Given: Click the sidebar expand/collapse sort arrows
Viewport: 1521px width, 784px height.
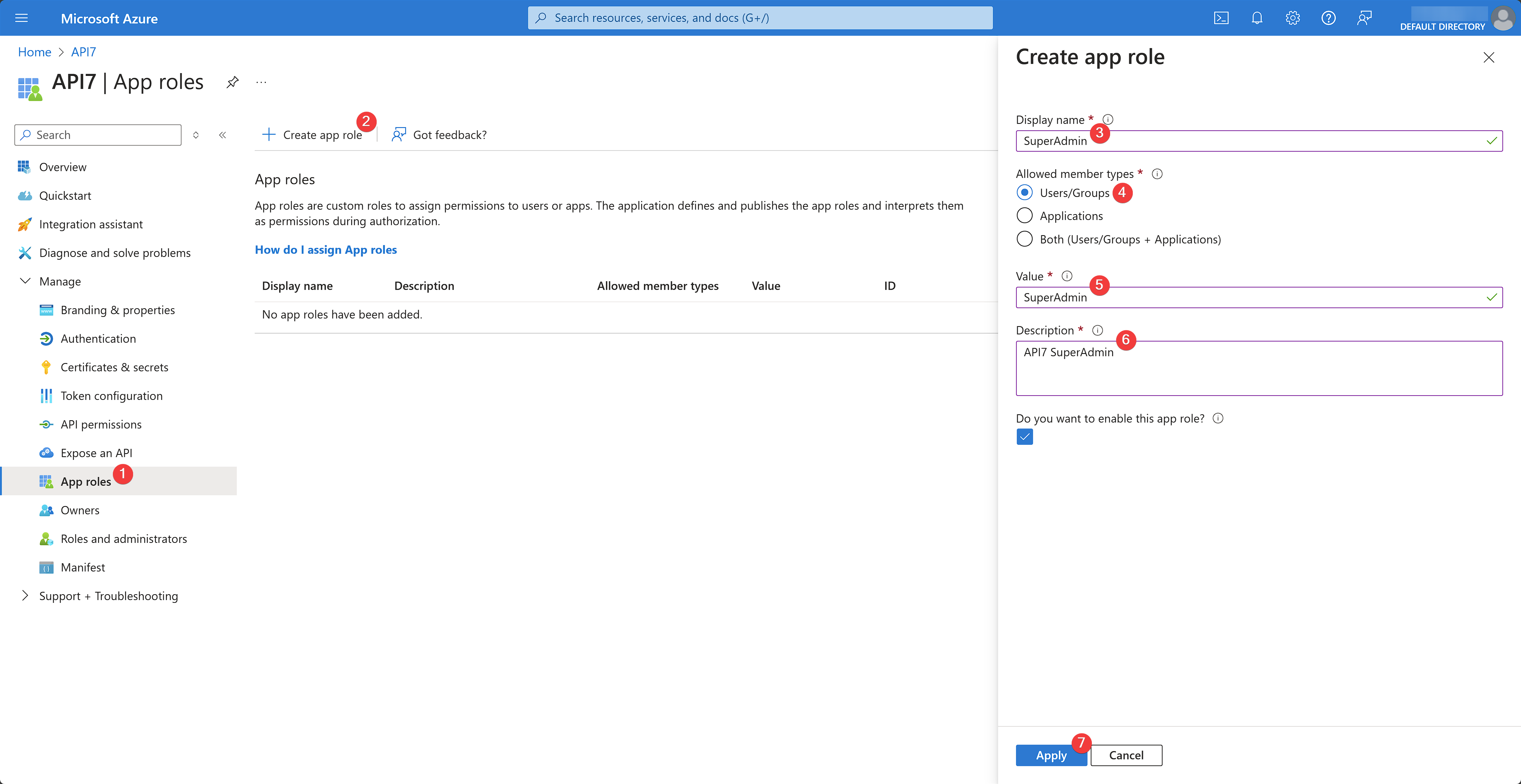Looking at the screenshot, I should [195, 135].
